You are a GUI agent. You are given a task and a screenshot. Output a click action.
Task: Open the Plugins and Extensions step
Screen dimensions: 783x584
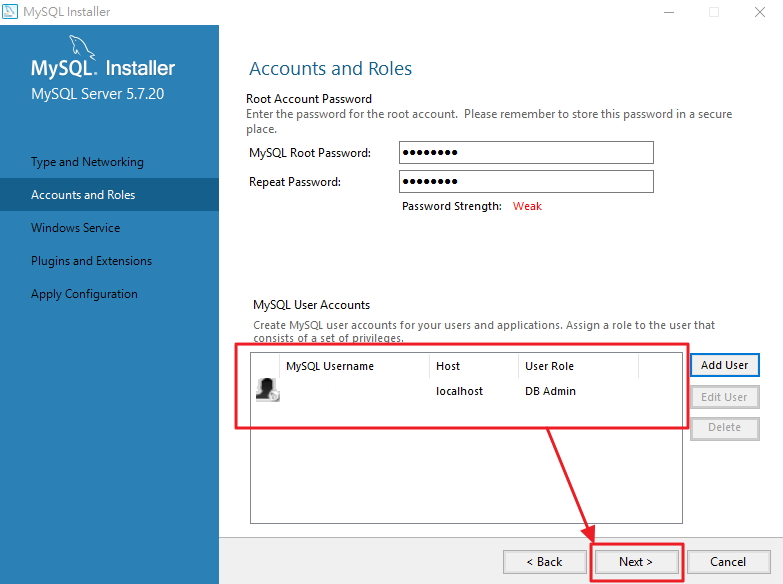[91, 261]
